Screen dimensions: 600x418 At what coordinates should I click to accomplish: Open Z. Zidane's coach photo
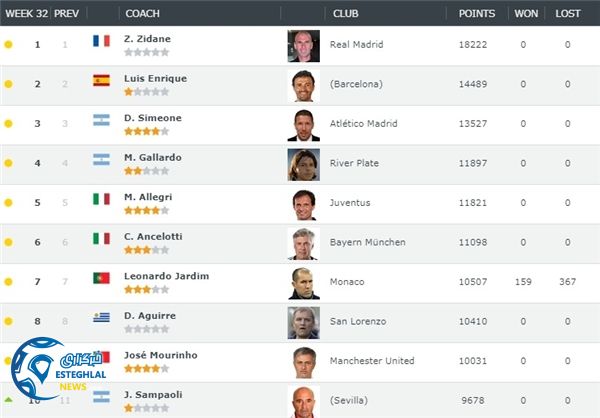(x=303, y=46)
